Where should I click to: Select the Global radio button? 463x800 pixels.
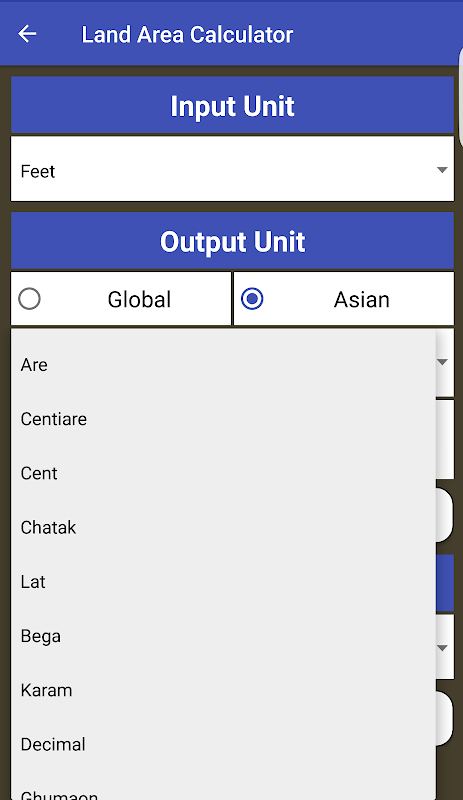(30, 299)
